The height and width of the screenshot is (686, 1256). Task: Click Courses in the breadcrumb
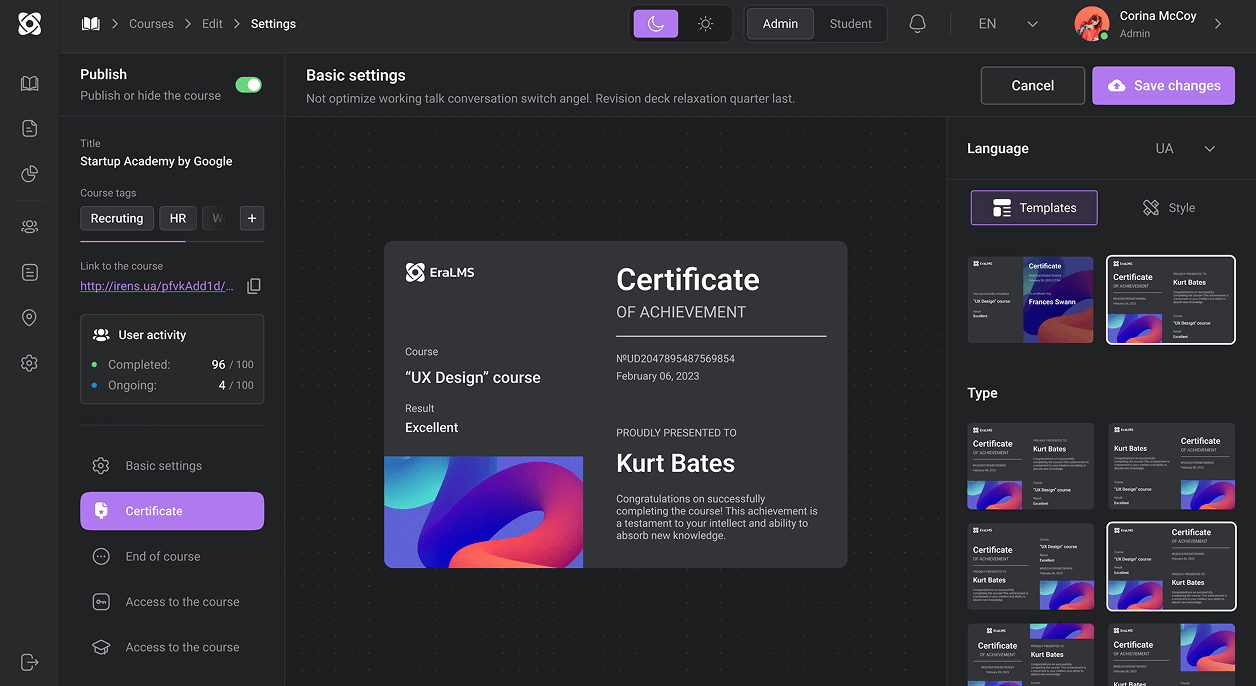151,24
